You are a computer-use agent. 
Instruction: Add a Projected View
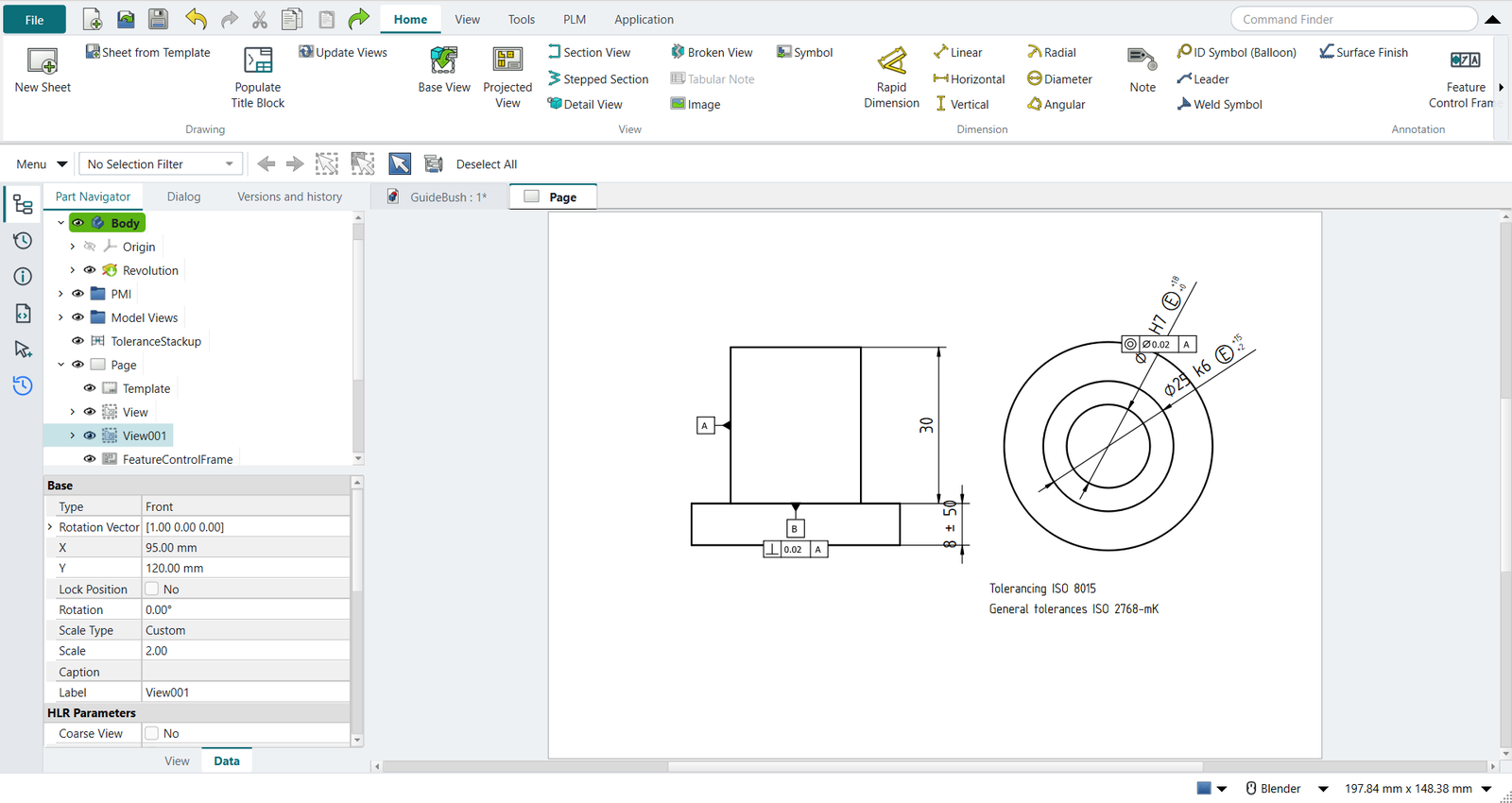coord(507,77)
